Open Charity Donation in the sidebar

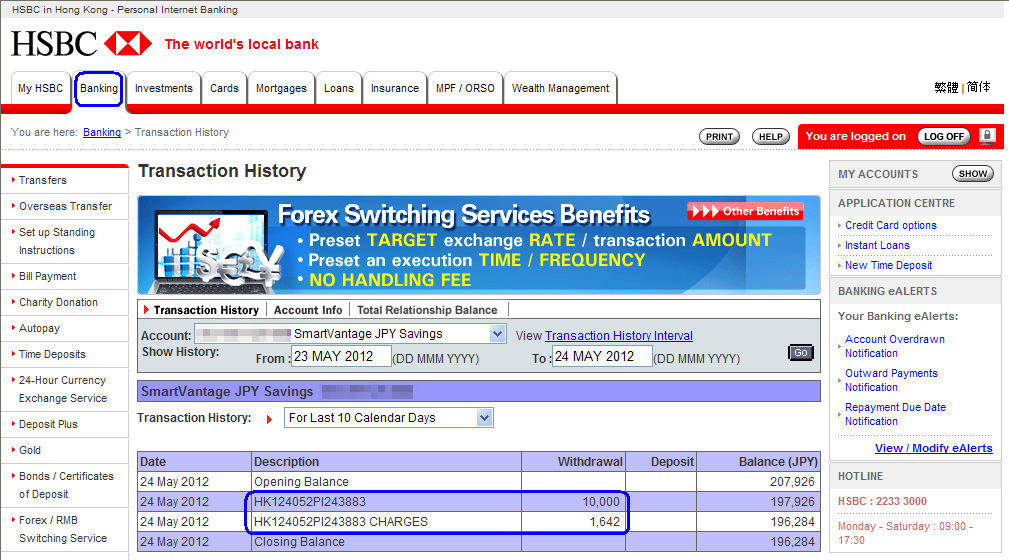[58, 302]
